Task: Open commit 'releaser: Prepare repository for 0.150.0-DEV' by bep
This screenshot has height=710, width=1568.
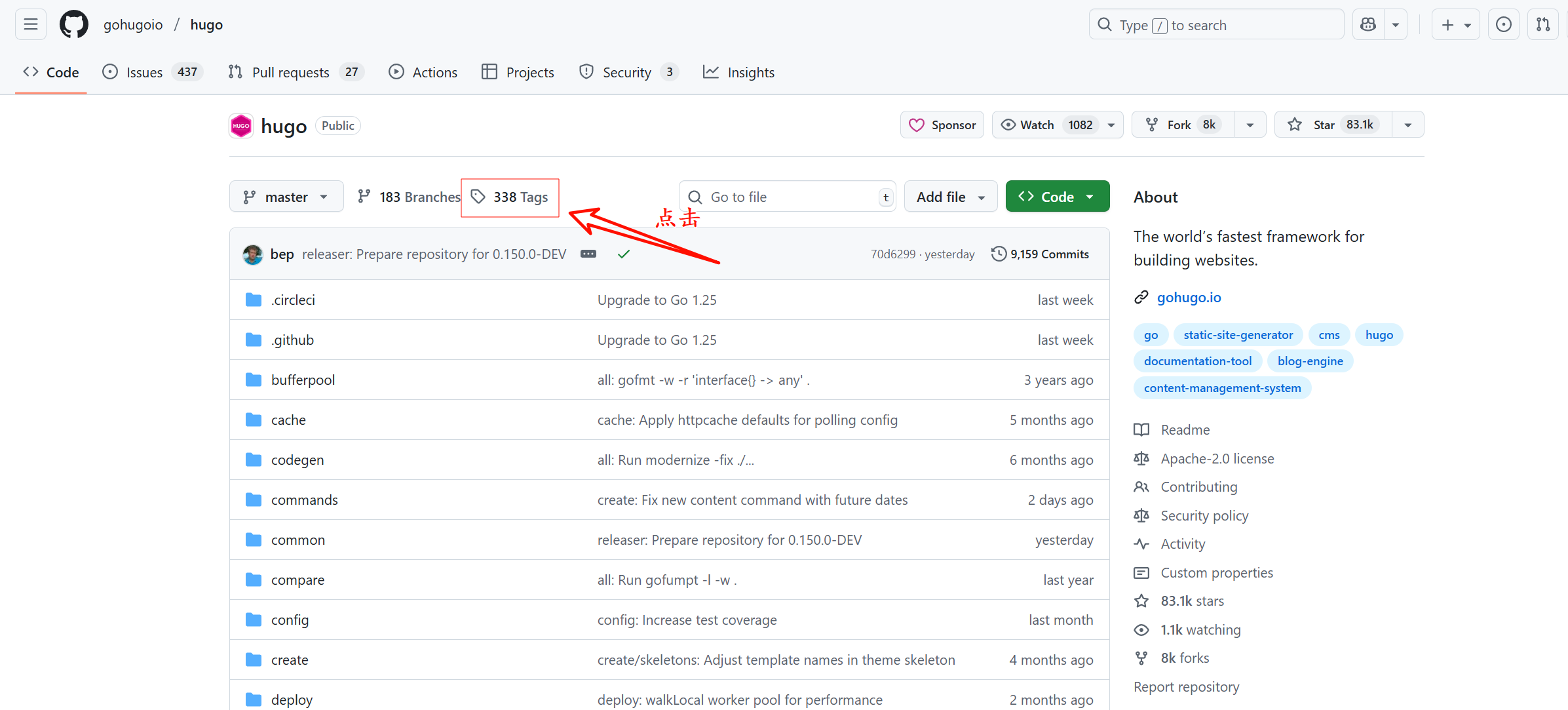Action: tap(434, 254)
